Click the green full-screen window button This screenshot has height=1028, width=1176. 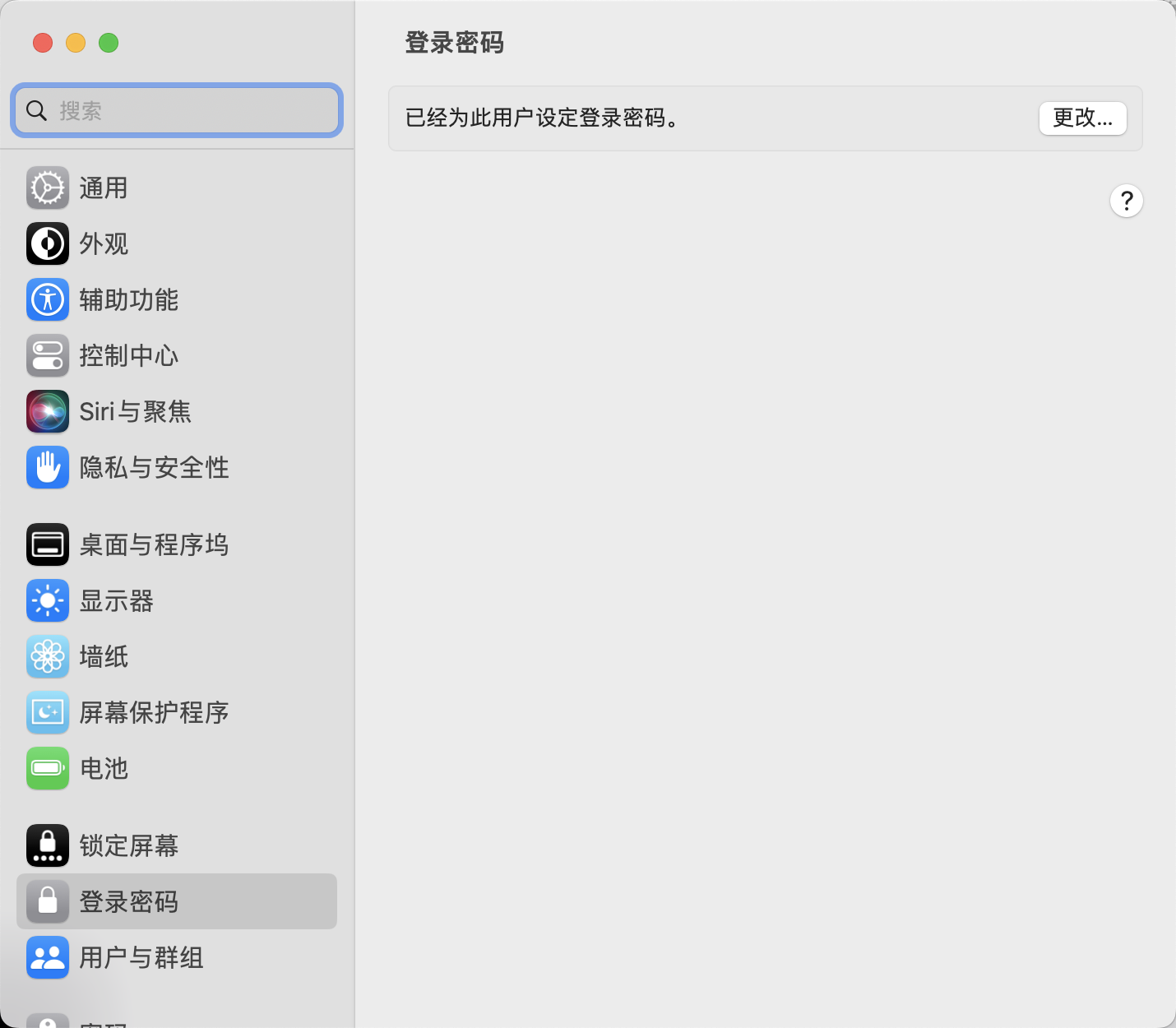(x=109, y=43)
